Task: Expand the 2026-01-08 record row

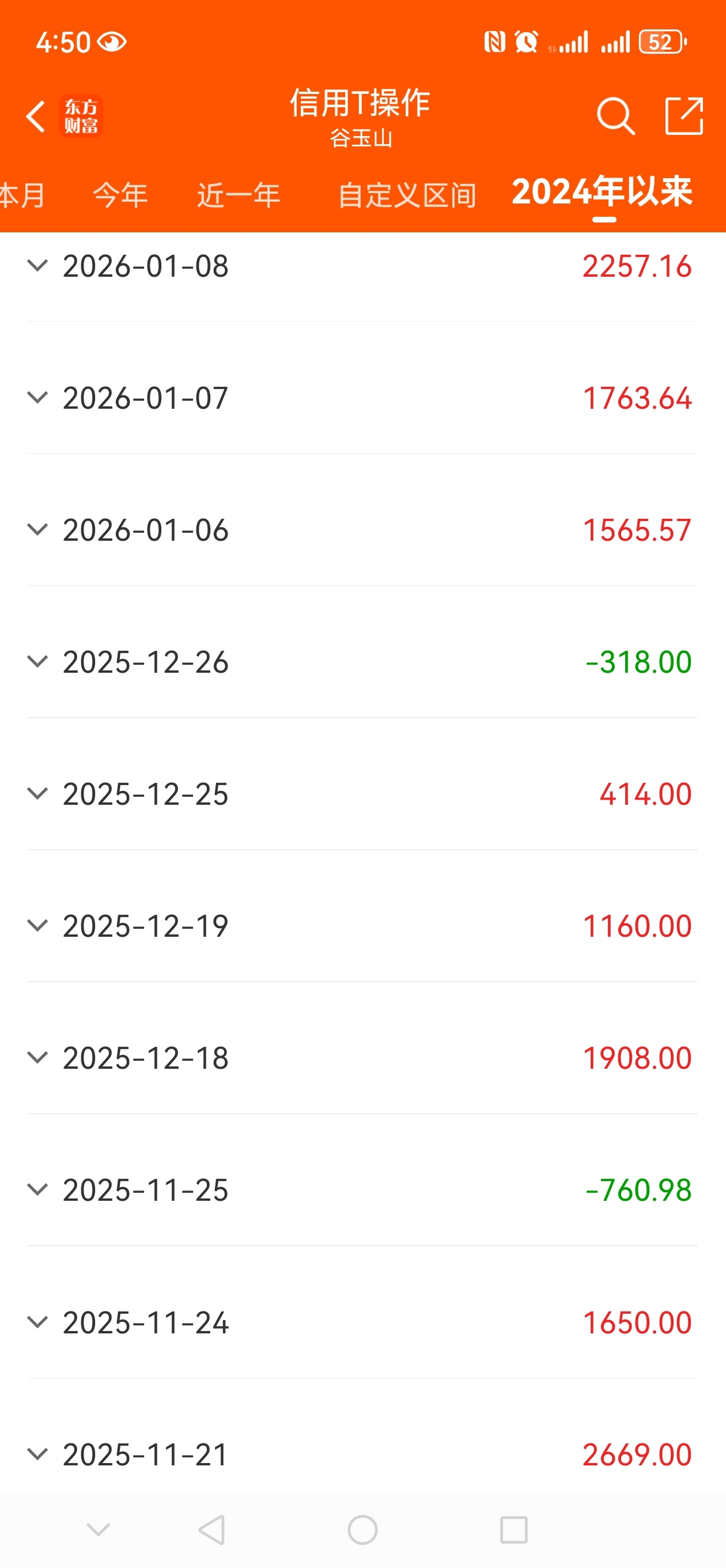Action: point(37,266)
